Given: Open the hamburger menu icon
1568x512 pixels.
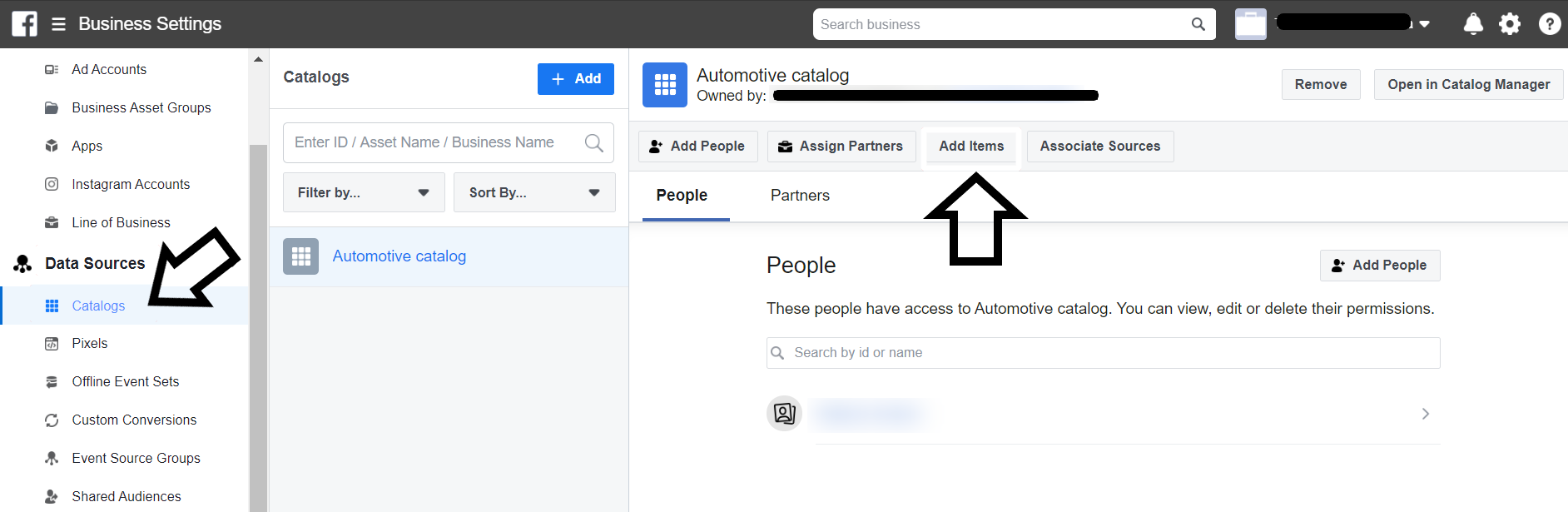Looking at the screenshot, I should tap(58, 24).
